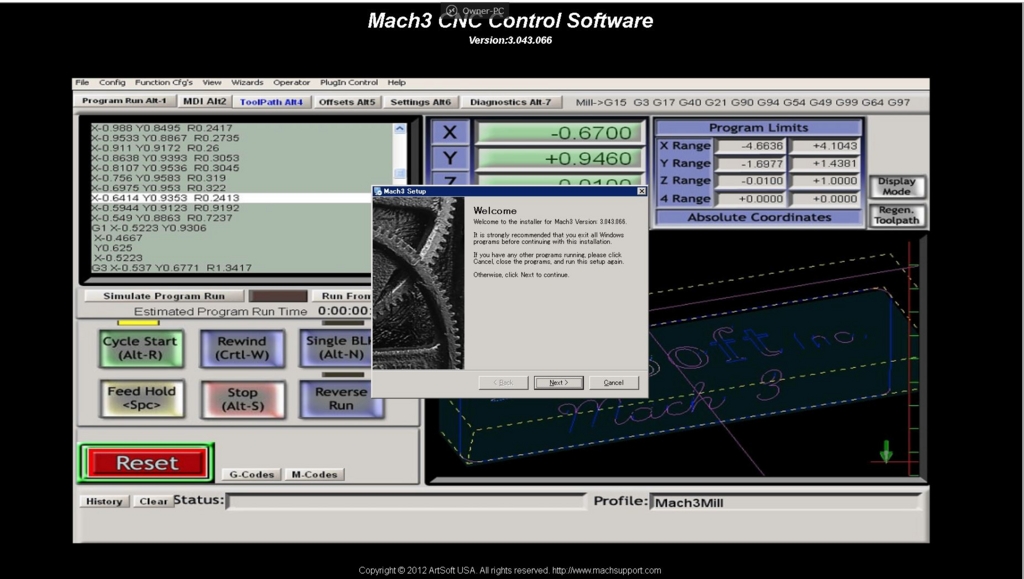Click Next in Mach3 Setup dialog
1024x579 pixels.
click(x=558, y=383)
